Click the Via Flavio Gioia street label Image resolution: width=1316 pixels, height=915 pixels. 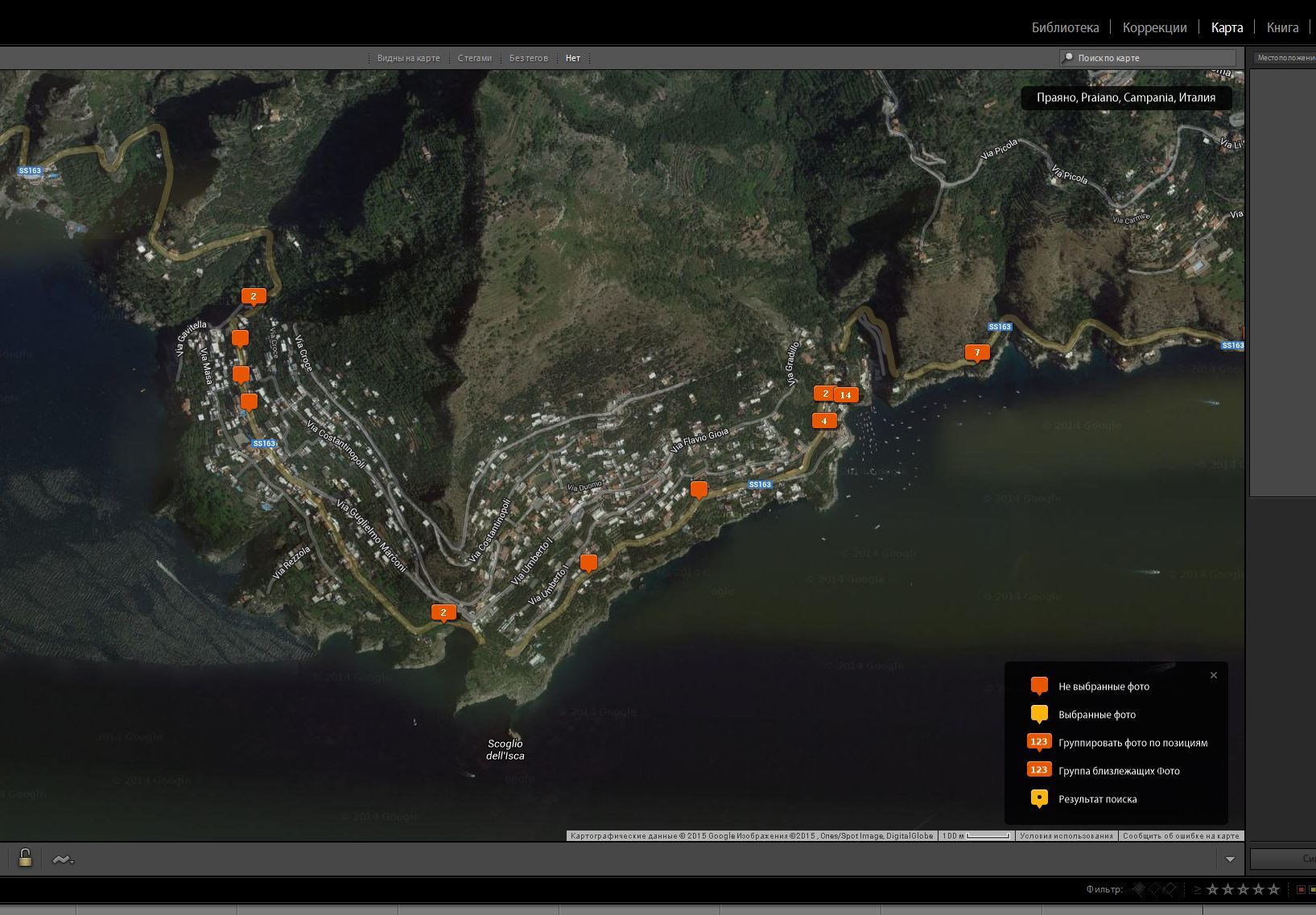[699, 439]
